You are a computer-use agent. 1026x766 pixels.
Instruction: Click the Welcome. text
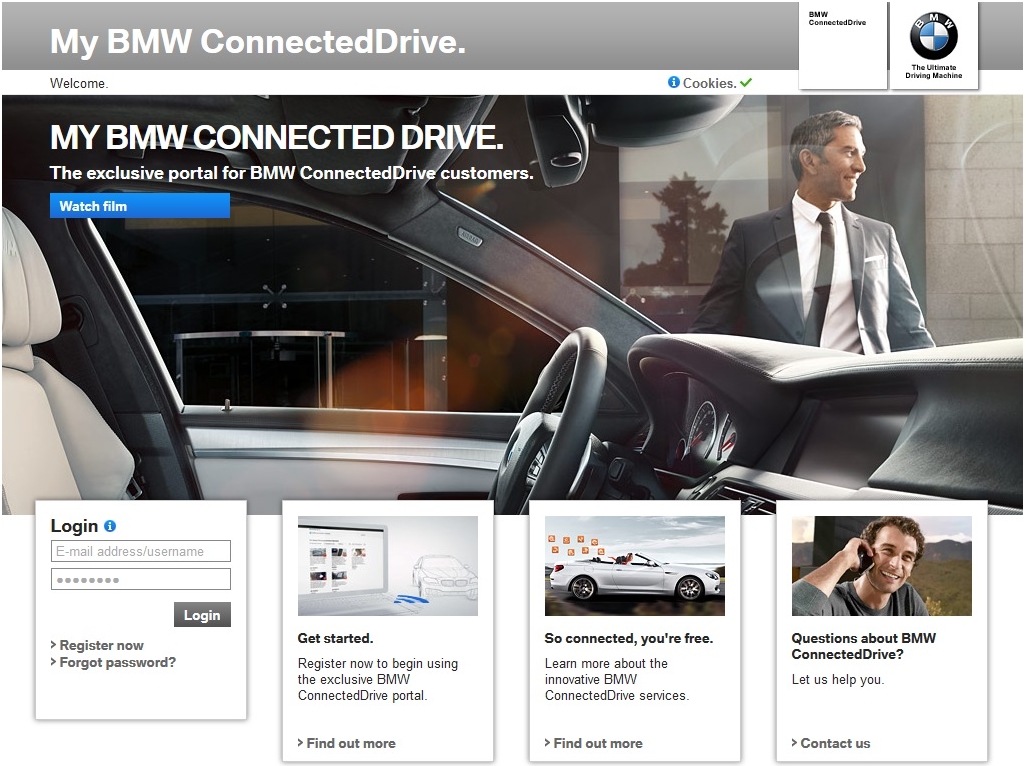click(x=79, y=83)
